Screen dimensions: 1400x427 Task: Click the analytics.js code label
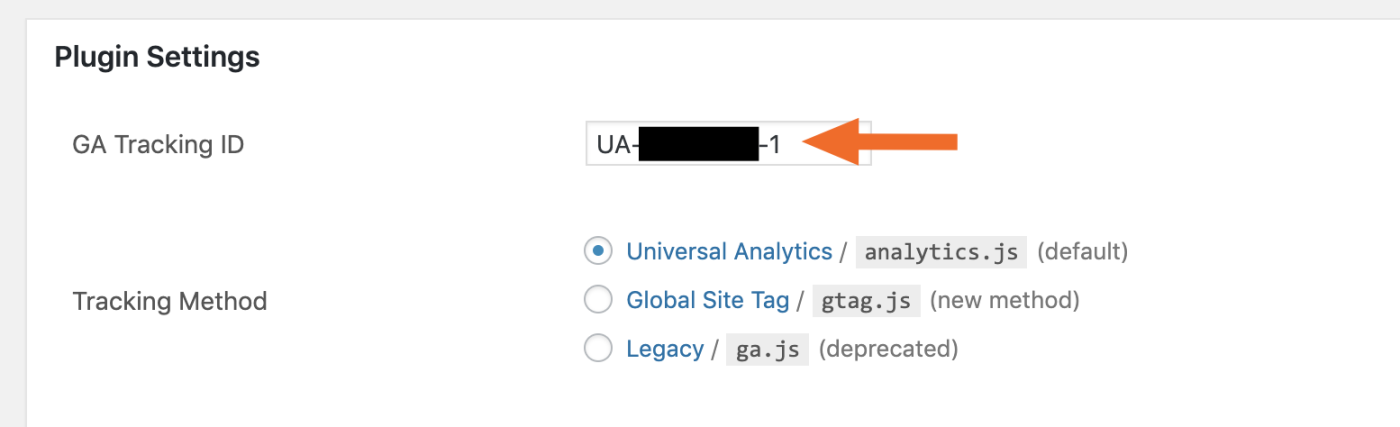942,252
